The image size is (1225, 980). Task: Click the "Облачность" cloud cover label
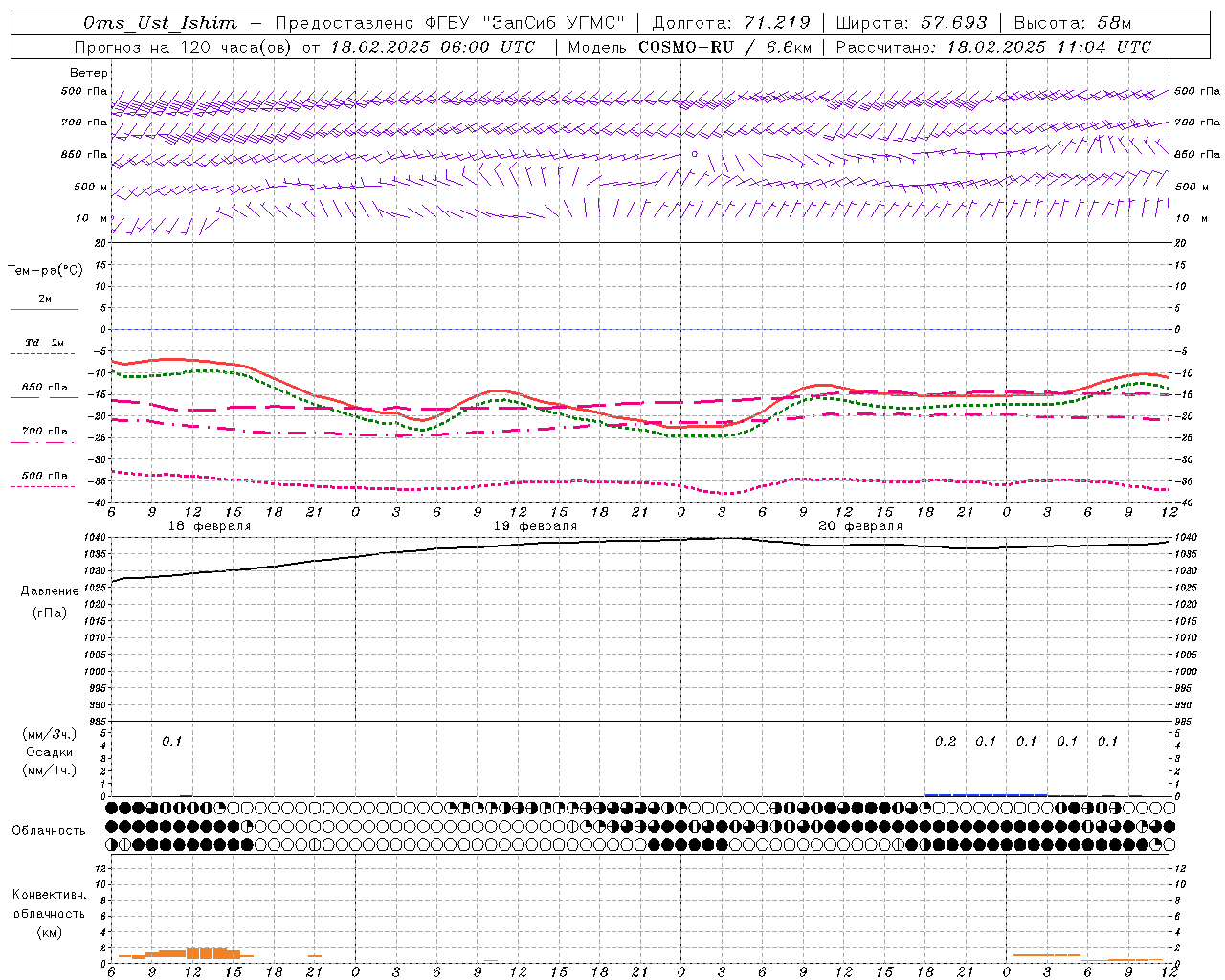49,830
